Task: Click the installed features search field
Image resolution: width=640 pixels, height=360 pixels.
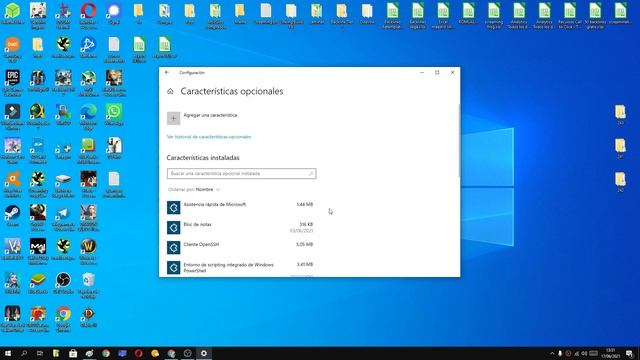Action: [x=242, y=173]
